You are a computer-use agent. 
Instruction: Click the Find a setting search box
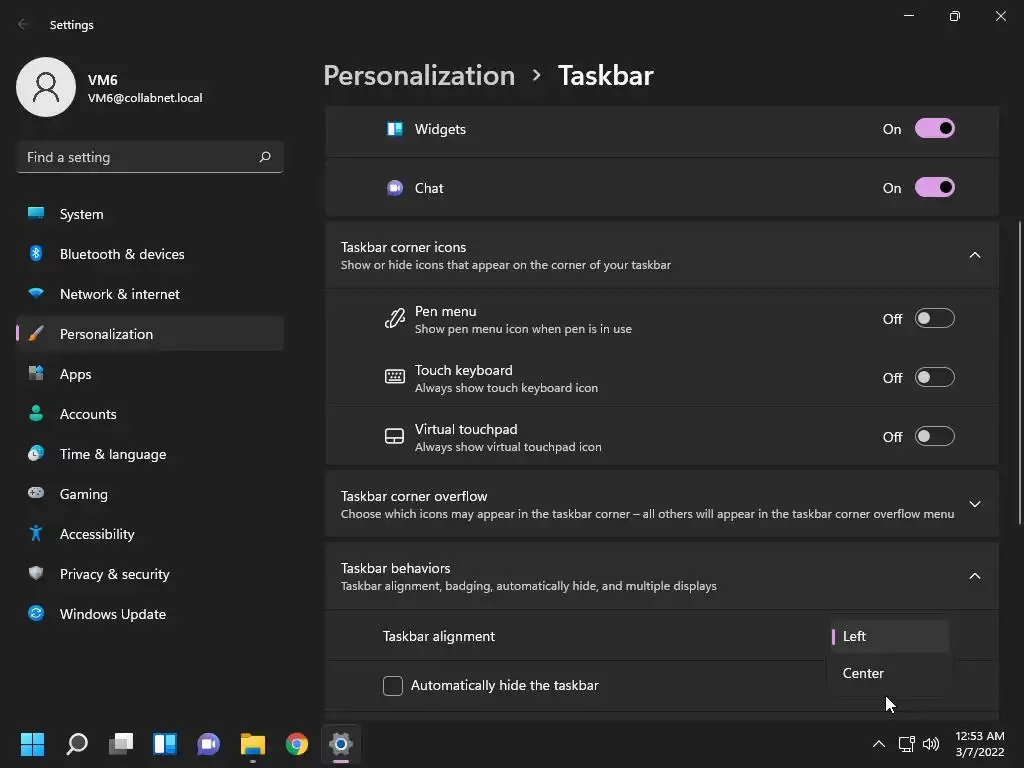(x=150, y=157)
